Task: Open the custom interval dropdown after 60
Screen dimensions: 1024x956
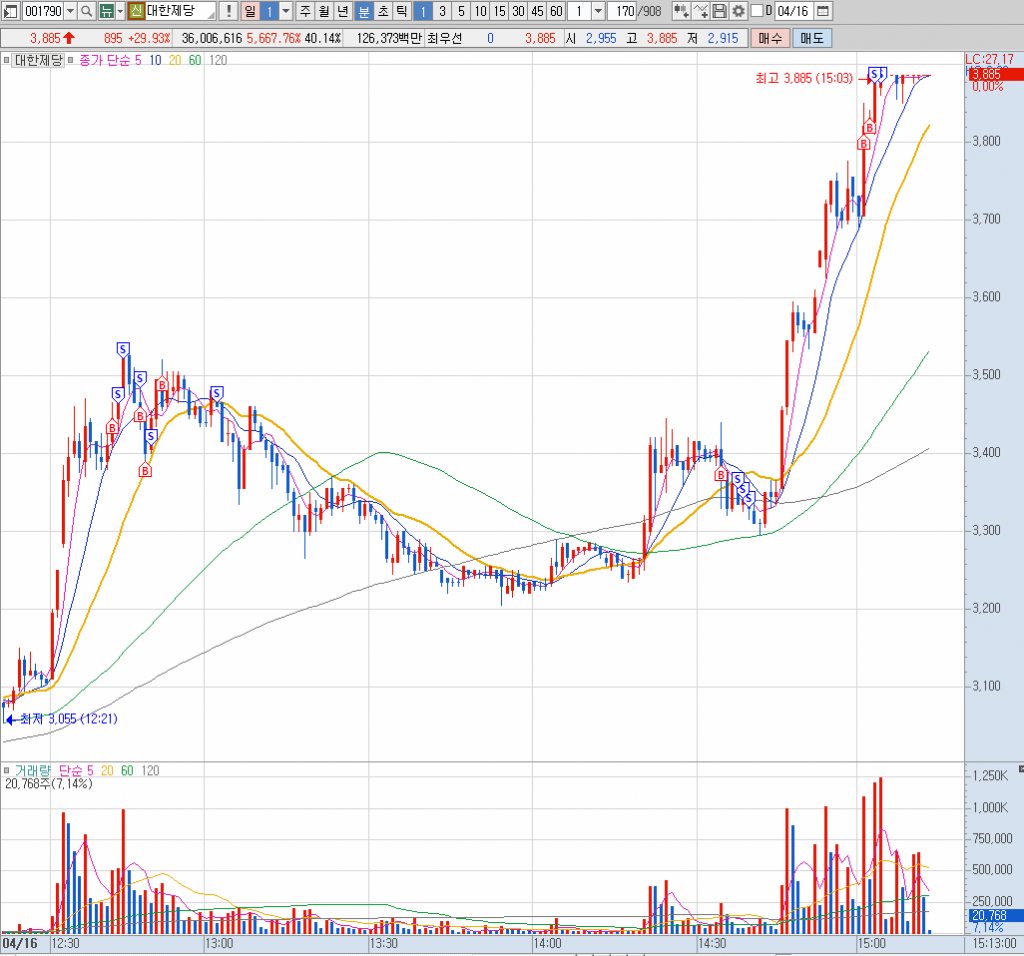Action: [x=597, y=11]
